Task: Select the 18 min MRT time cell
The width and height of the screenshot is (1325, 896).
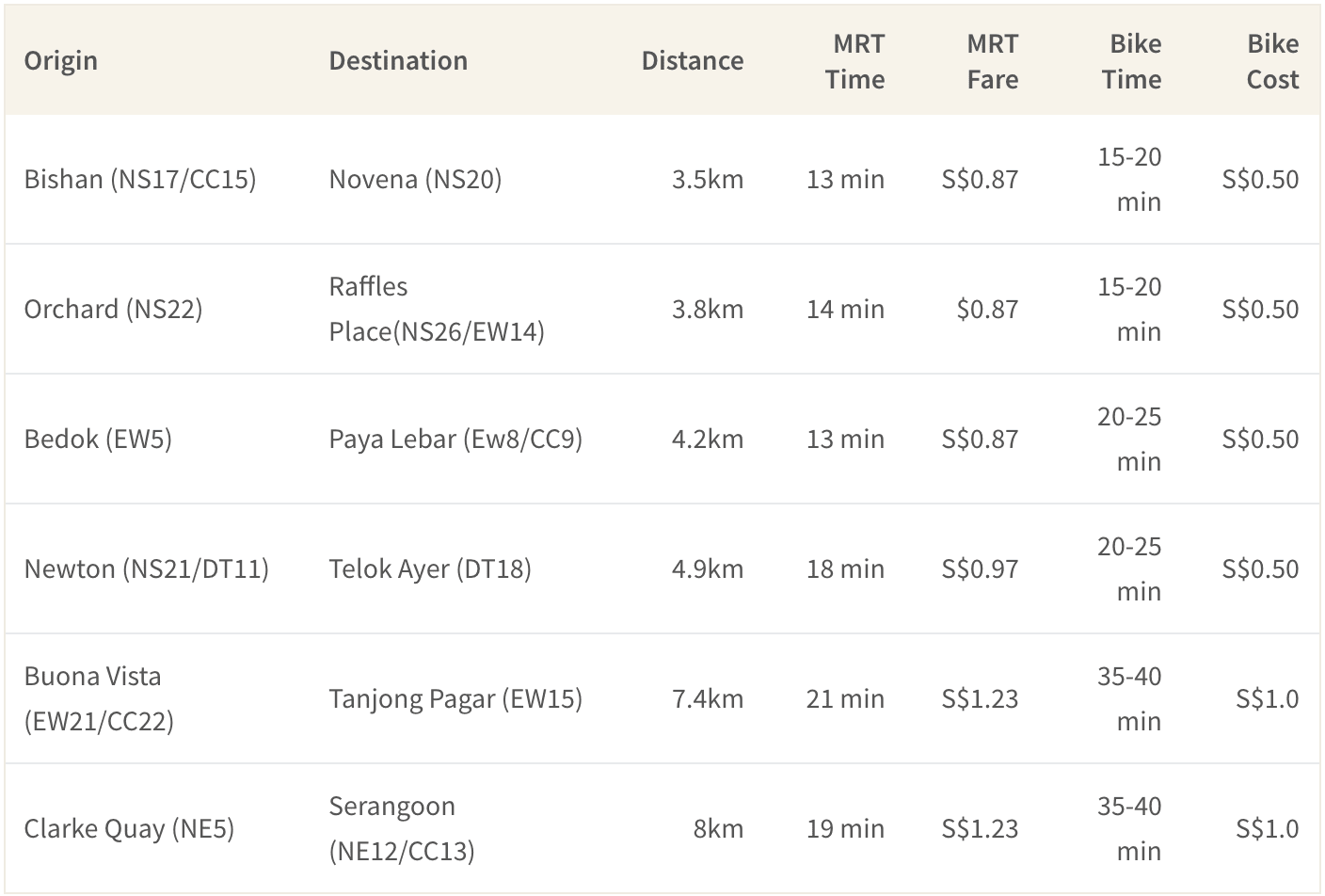Action: pyautogui.click(x=845, y=568)
